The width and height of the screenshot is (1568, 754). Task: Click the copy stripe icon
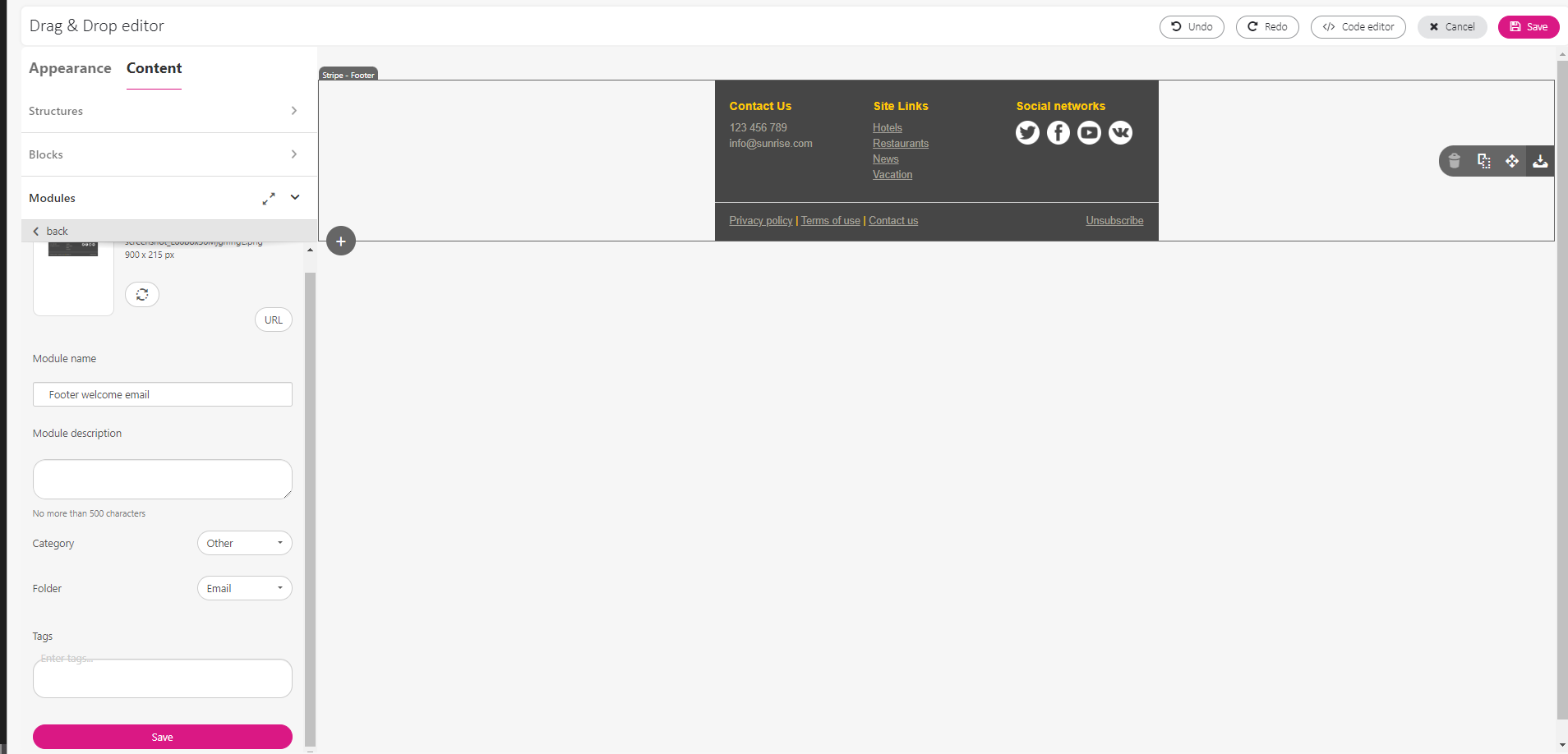point(1483,161)
